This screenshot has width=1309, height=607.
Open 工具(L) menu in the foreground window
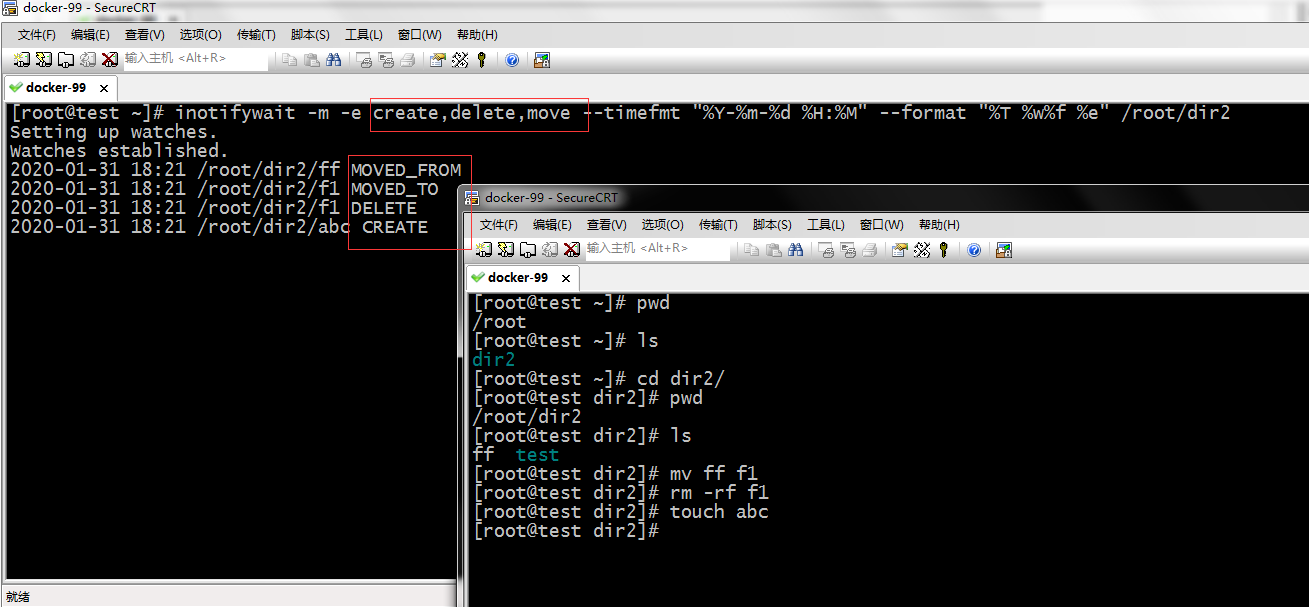(826, 225)
